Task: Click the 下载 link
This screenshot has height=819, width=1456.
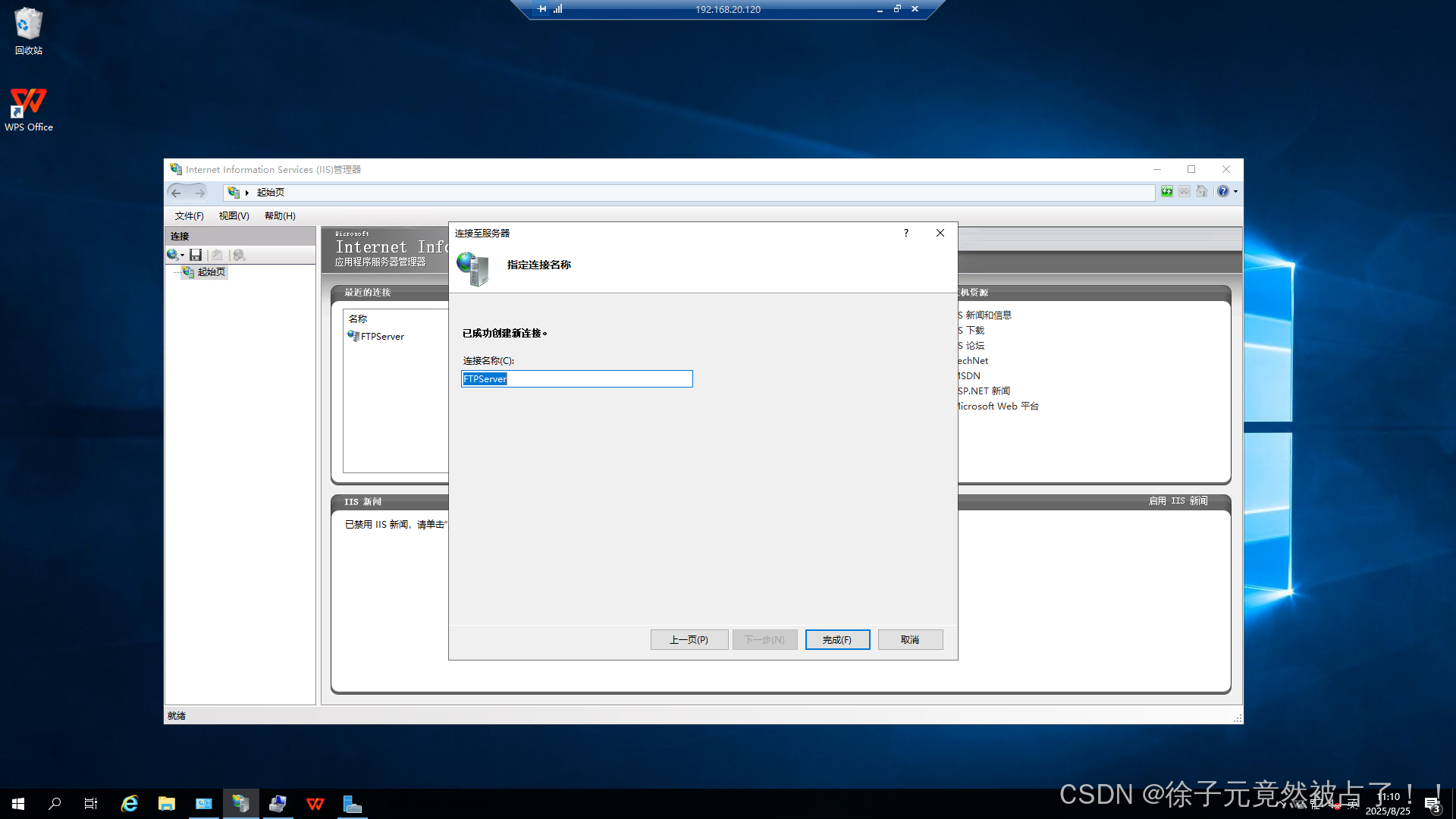Action: (971, 331)
